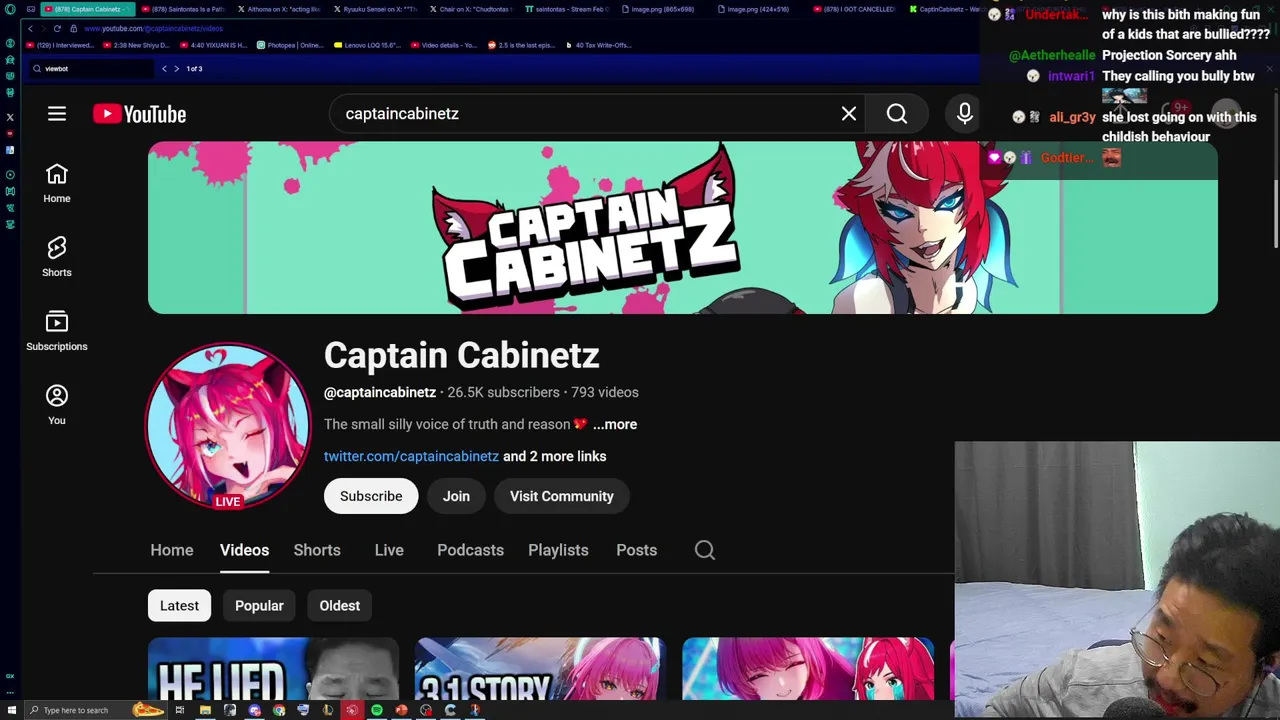Click the channel search magnifier icon
The width and height of the screenshot is (1280, 720).
pyautogui.click(x=705, y=550)
